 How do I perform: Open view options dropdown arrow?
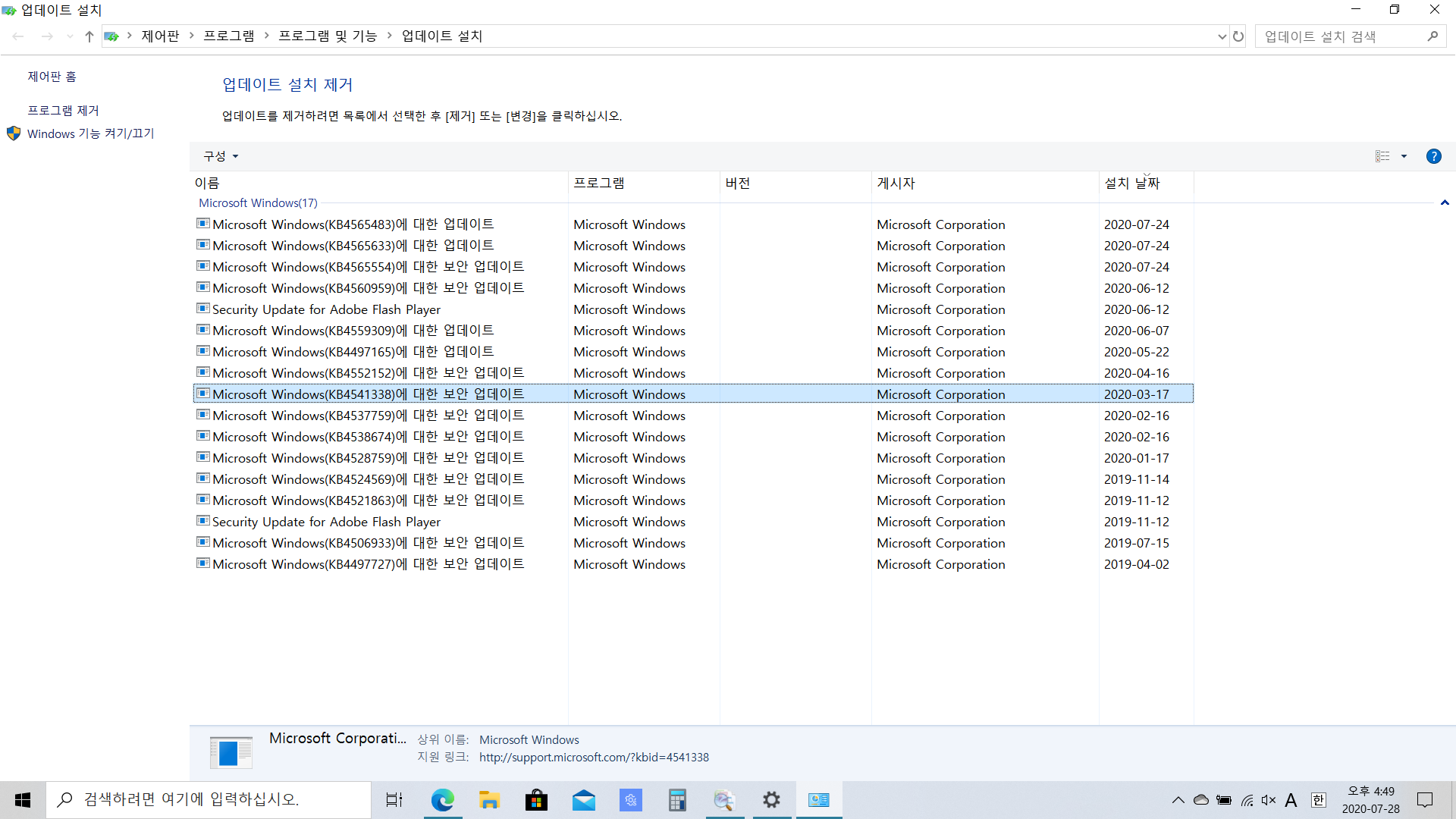pyautogui.click(x=1404, y=156)
